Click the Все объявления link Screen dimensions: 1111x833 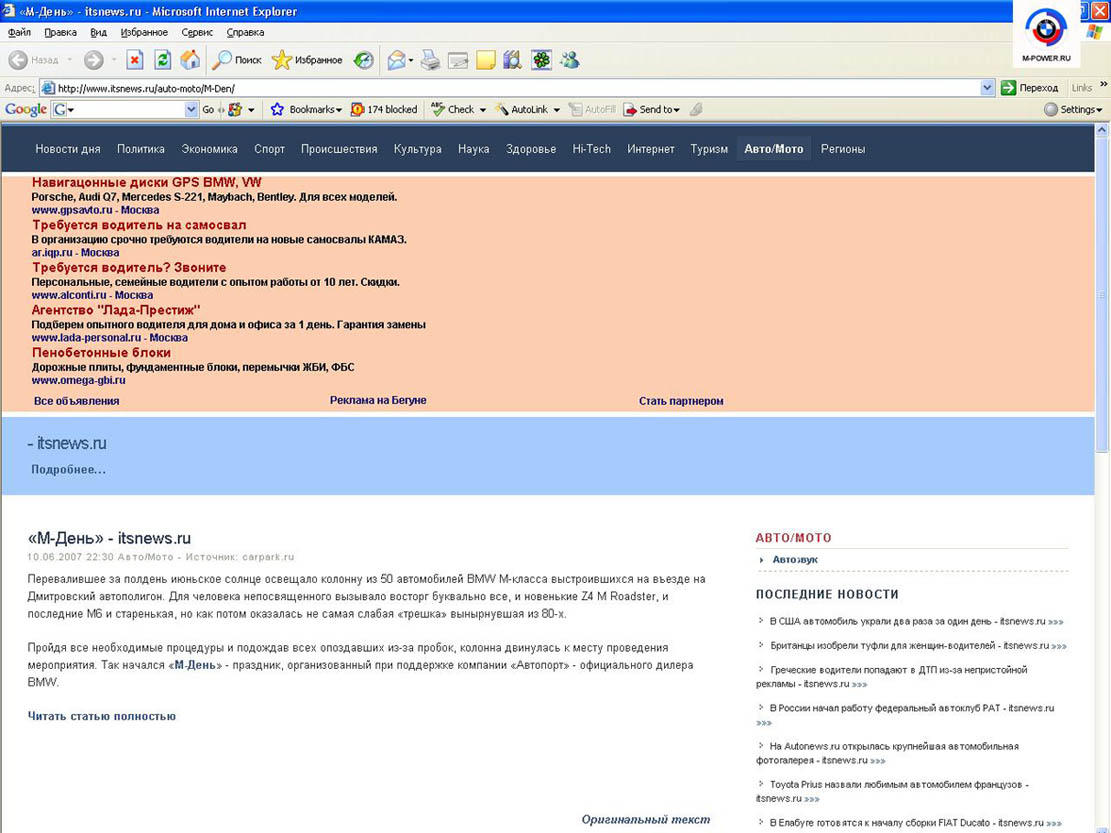pyautogui.click(x=77, y=401)
